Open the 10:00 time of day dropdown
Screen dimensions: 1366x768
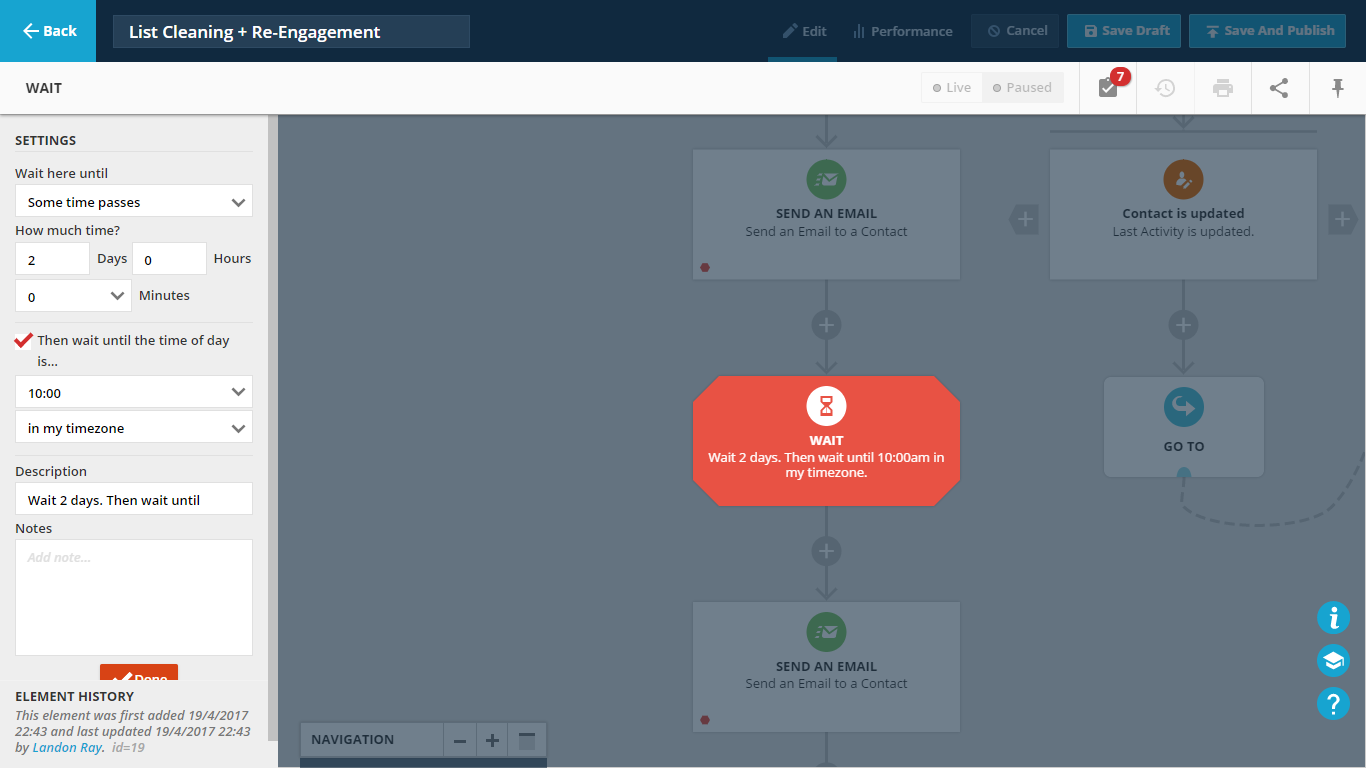pos(134,393)
